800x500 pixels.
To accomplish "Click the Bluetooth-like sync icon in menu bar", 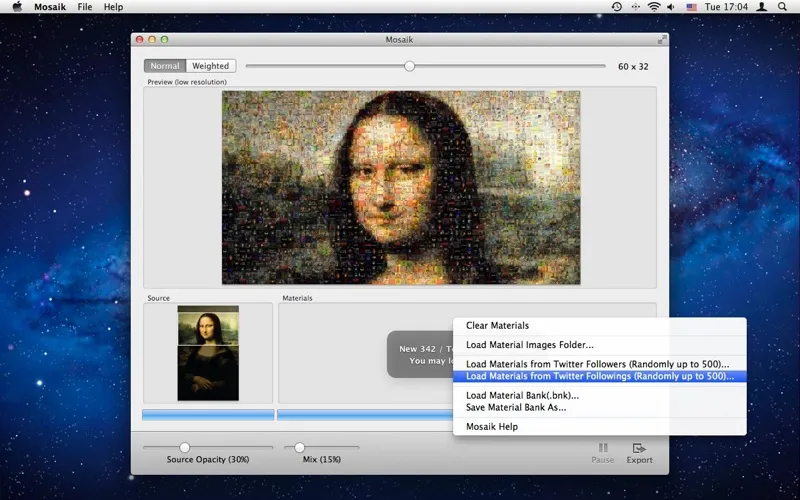I will coord(635,7).
